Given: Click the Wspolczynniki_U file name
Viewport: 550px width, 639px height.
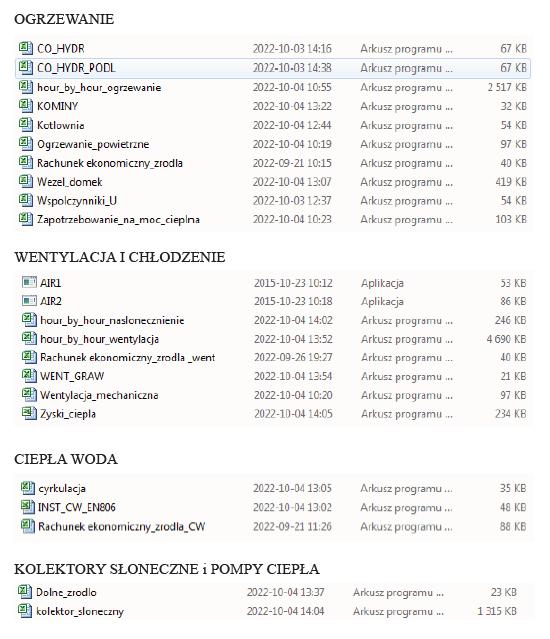Looking at the screenshot, I should pyautogui.click(x=77, y=201).
